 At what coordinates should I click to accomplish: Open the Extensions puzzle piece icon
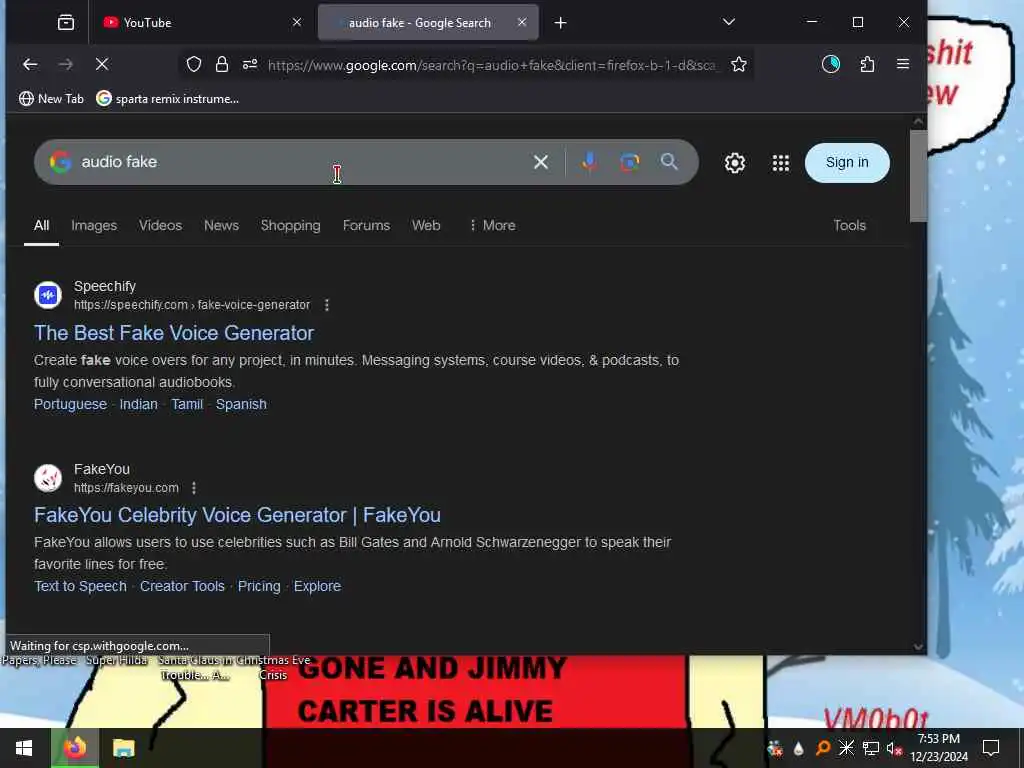(867, 64)
